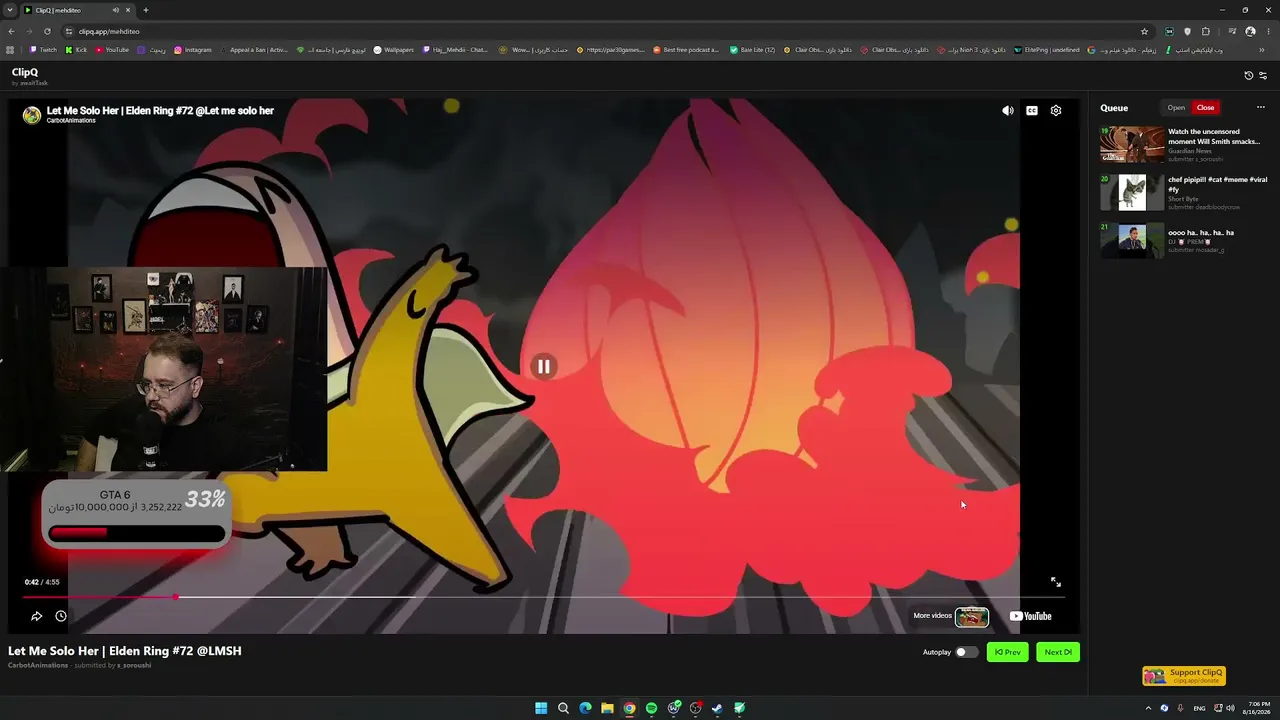The image size is (1280, 720).
Task: Toggle the Autoplay switch
Action: click(966, 652)
